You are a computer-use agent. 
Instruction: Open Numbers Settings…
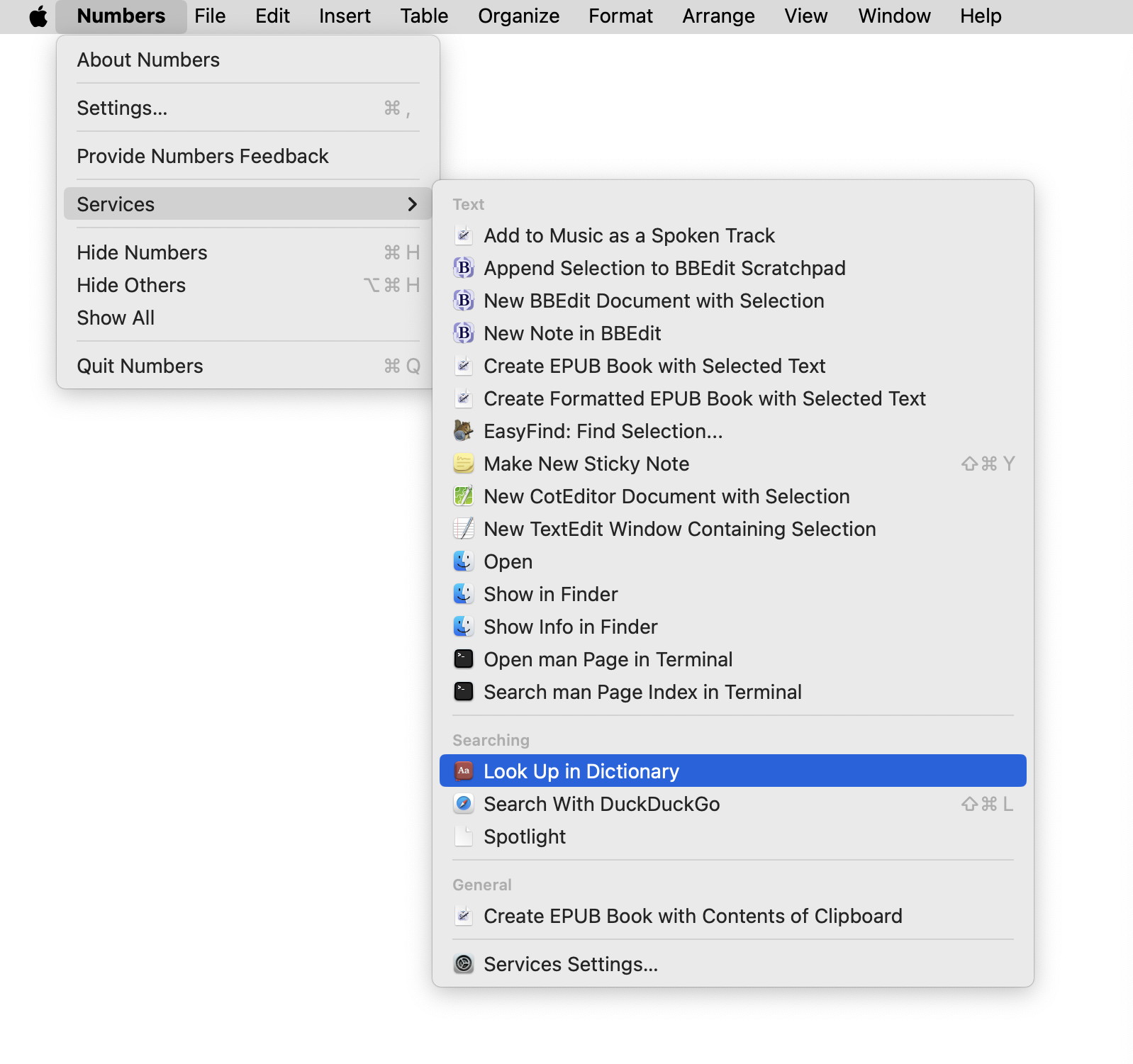click(x=247, y=108)
